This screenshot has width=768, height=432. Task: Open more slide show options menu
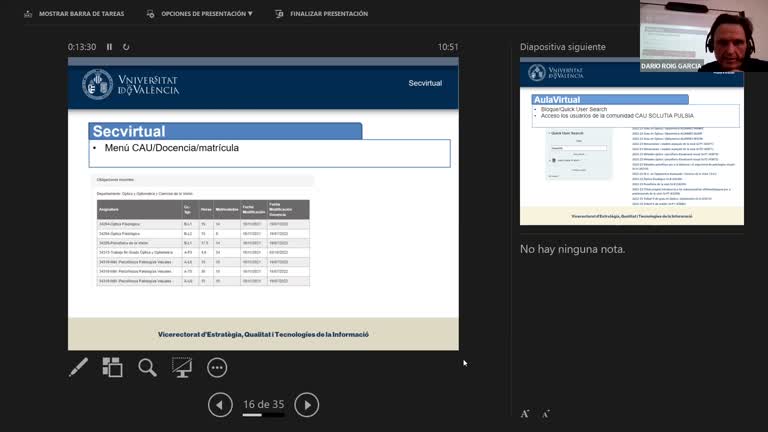217,368
